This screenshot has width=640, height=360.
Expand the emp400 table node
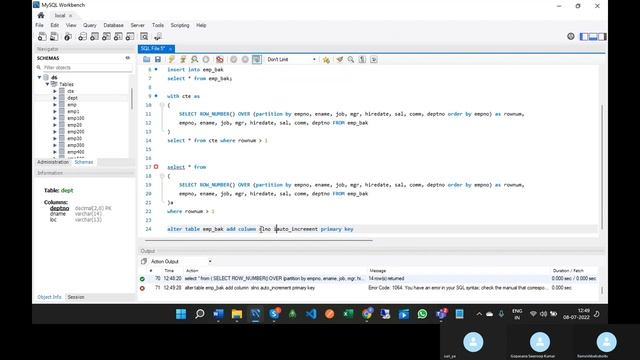(x=55, y=152)
